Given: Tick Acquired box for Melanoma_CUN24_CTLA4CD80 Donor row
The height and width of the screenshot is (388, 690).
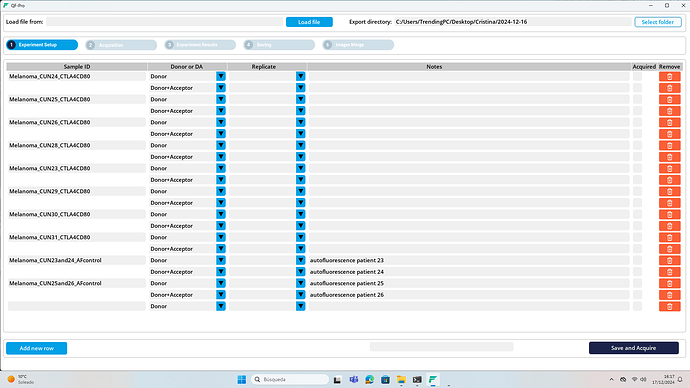Looking at the screenshot, I should pos(637,77).
